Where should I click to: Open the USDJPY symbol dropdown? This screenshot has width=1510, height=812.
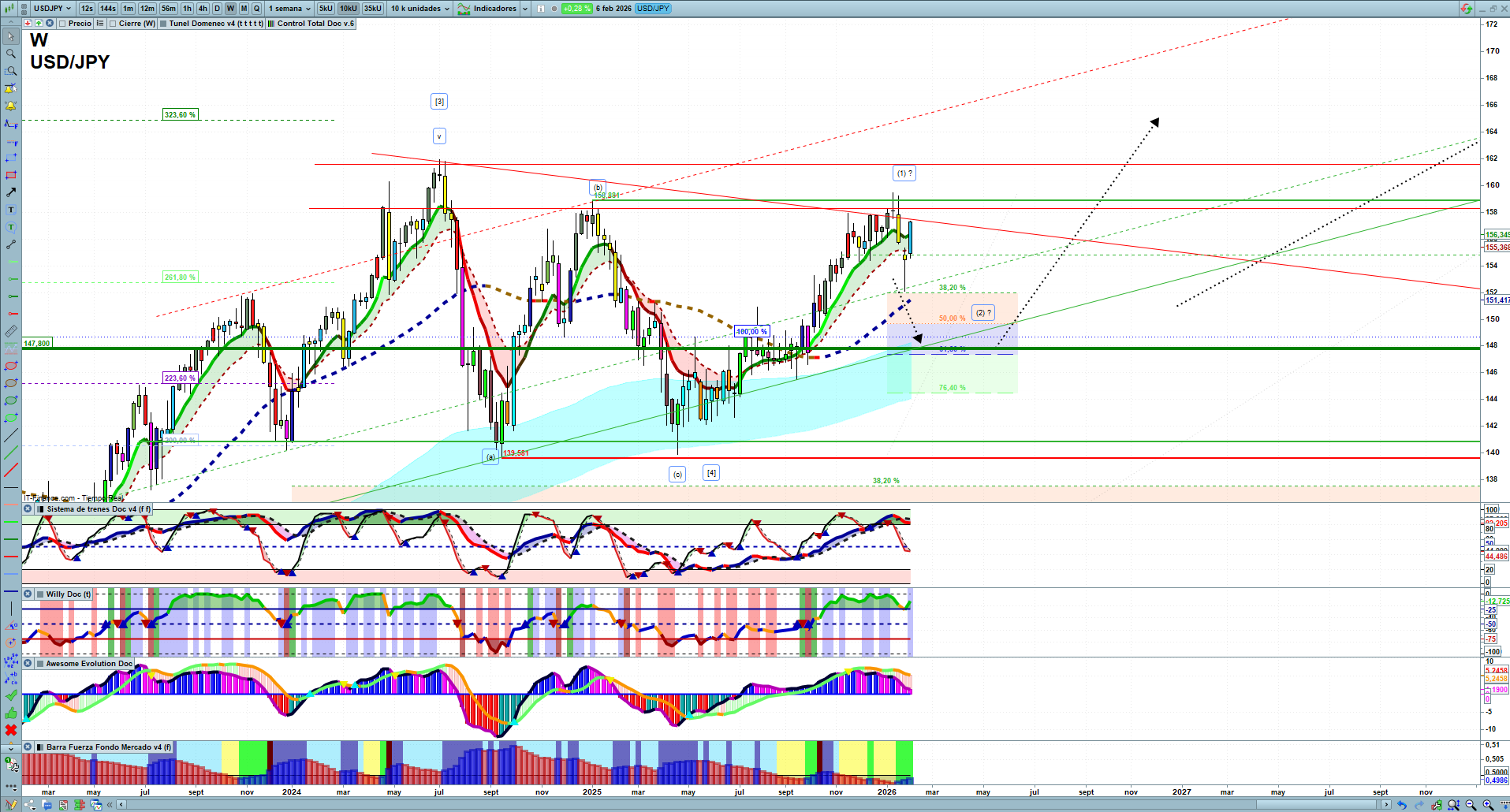coord(52,9)
